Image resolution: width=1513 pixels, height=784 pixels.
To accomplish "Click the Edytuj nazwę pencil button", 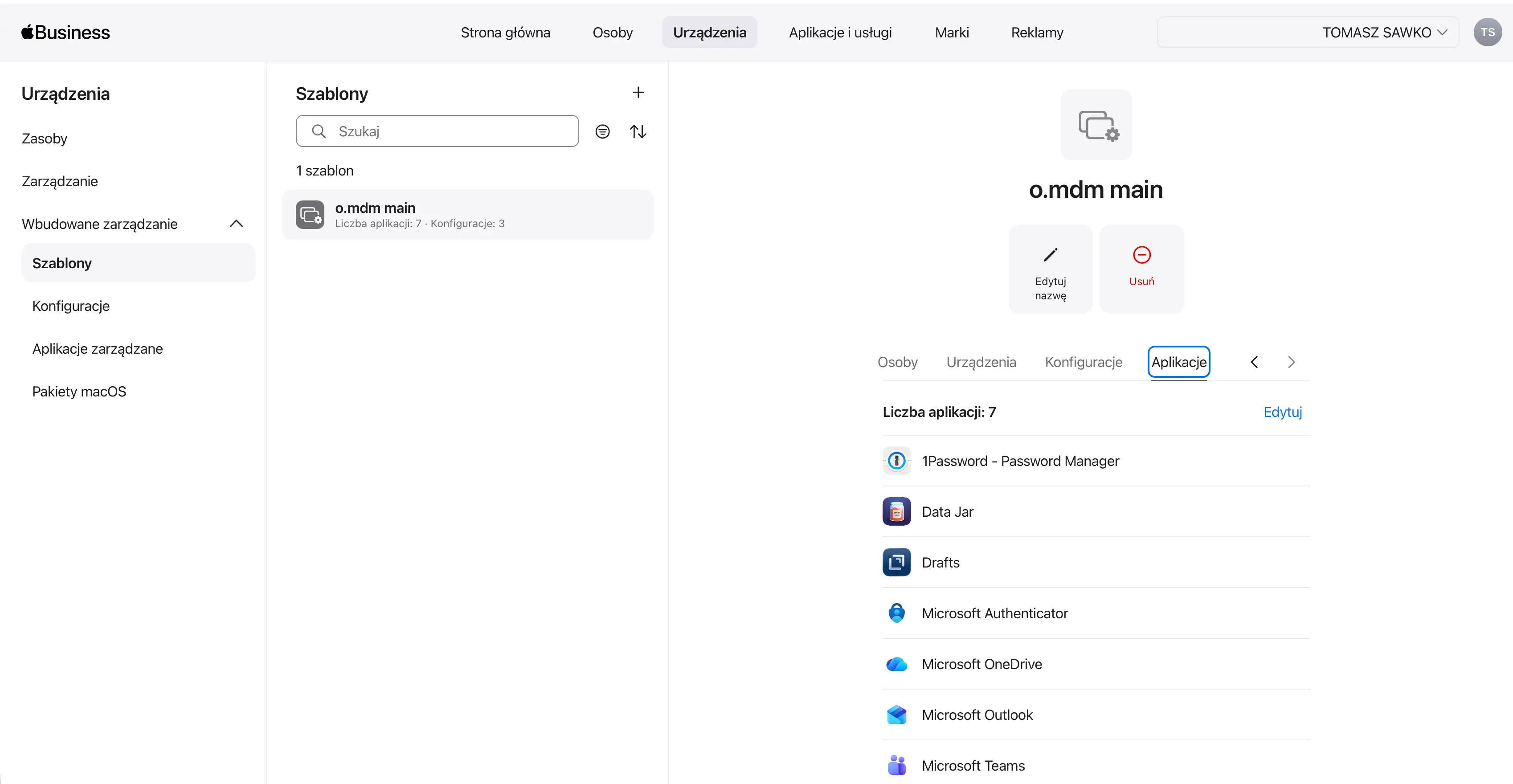I will 1050,269.
